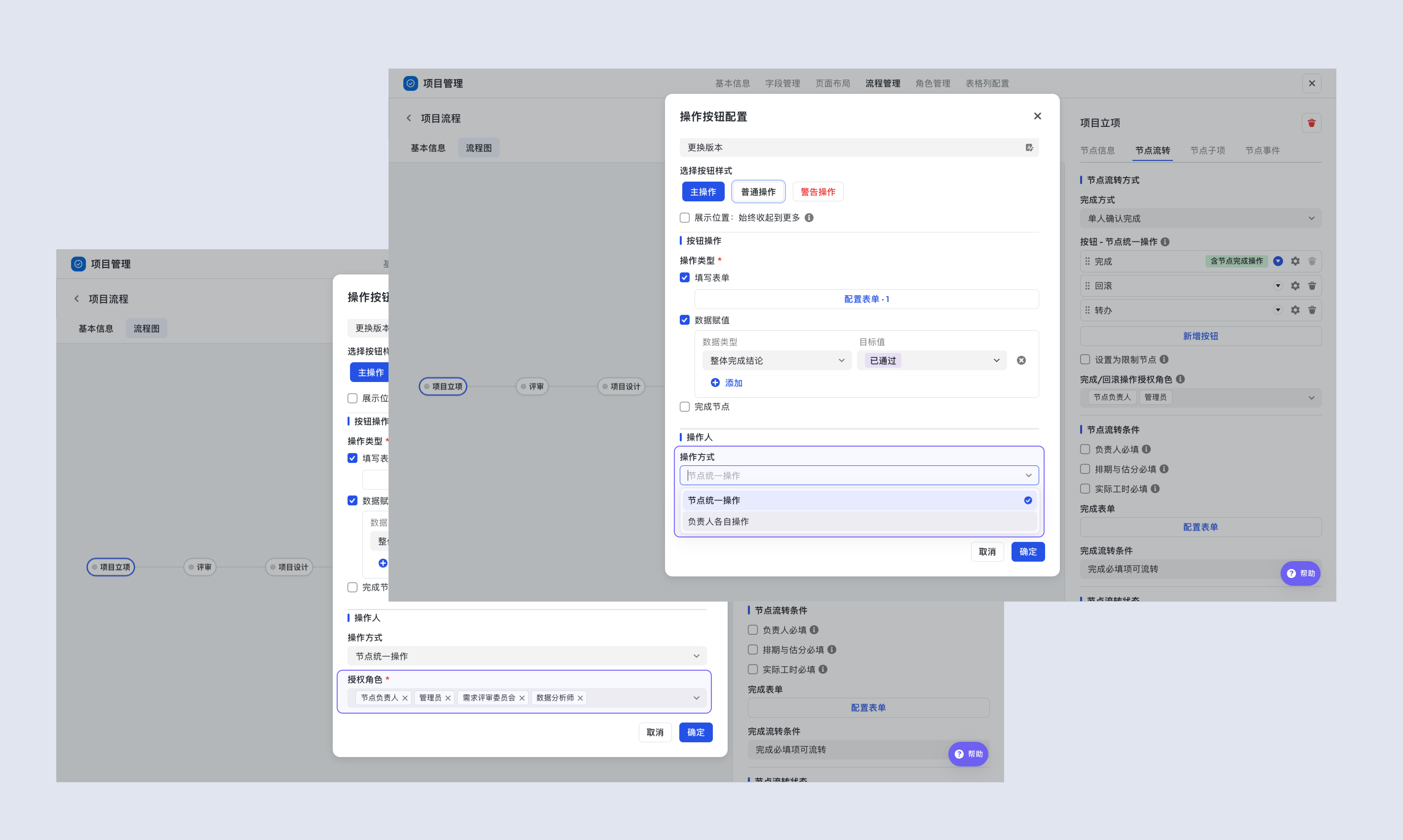Click the info icon beside 始终收起到更多

click(x=809, y=218)
